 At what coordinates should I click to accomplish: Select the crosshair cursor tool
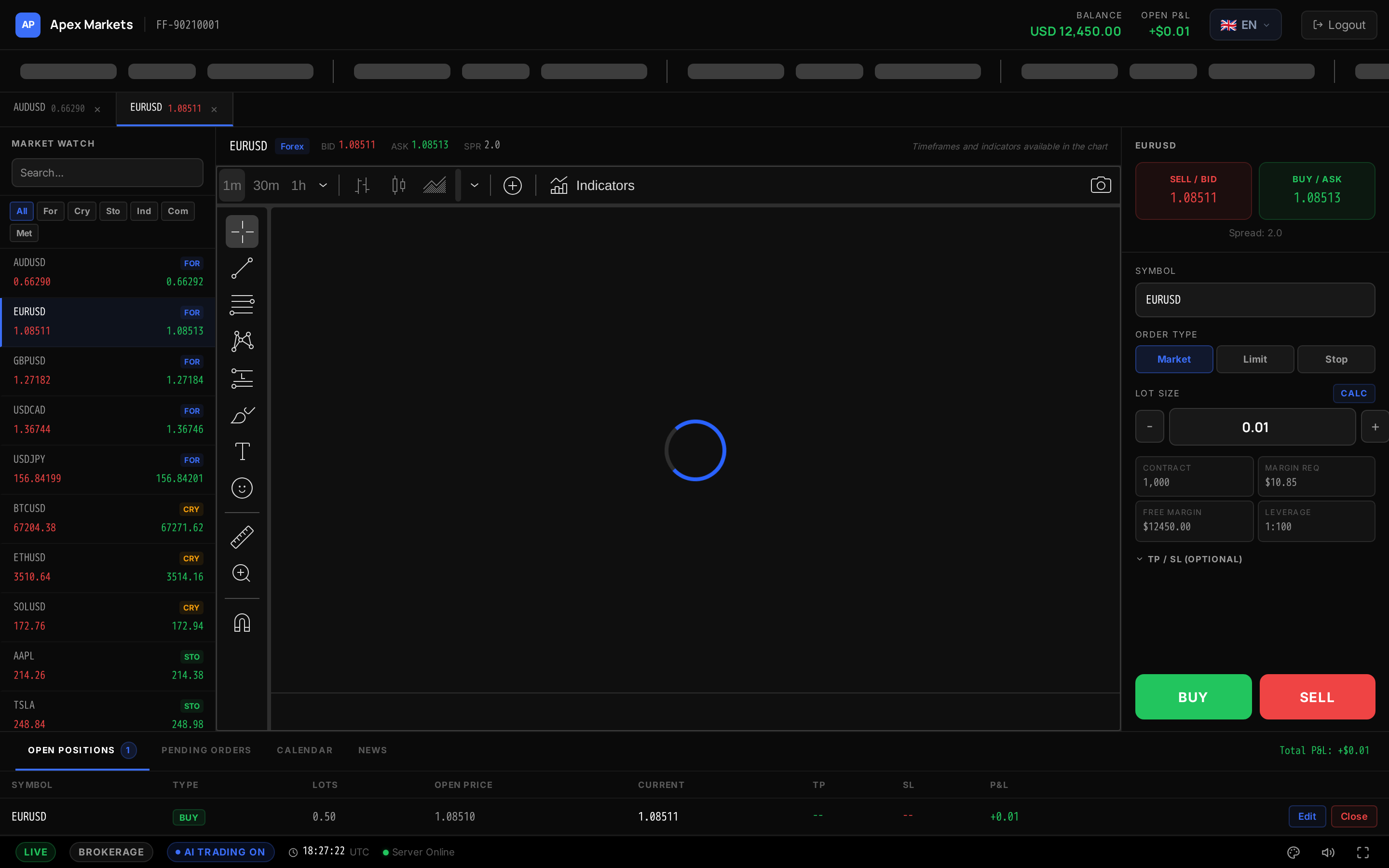pyautogui.click(x=242, y=231)
